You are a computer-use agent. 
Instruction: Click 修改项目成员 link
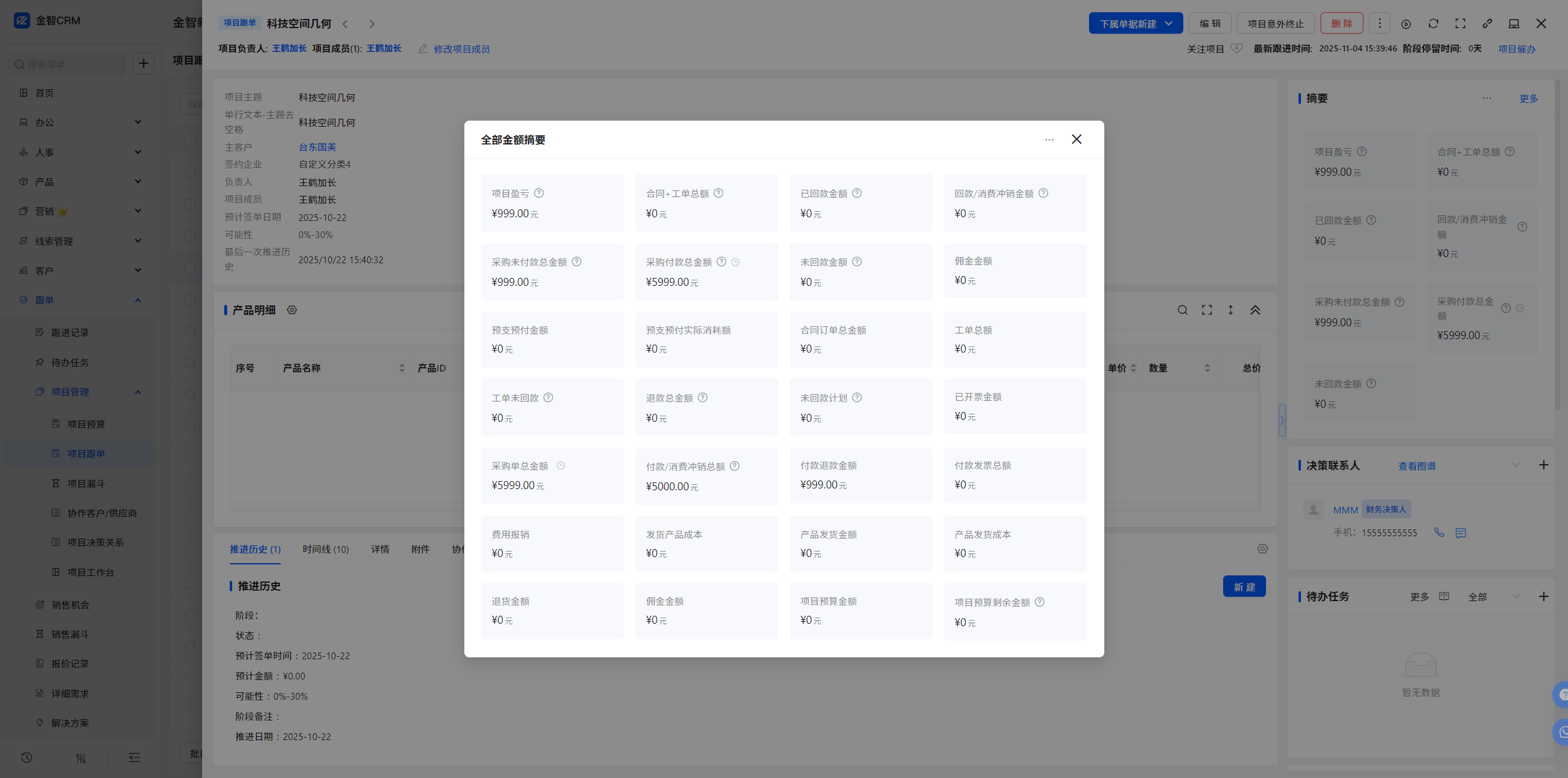tap(461, 49)
